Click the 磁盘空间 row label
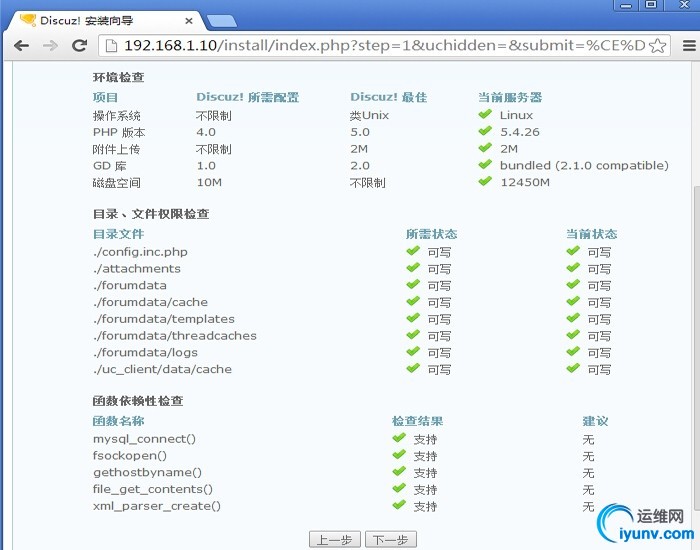The height and width of the screenshot is (550, 700). click(117, 183)
